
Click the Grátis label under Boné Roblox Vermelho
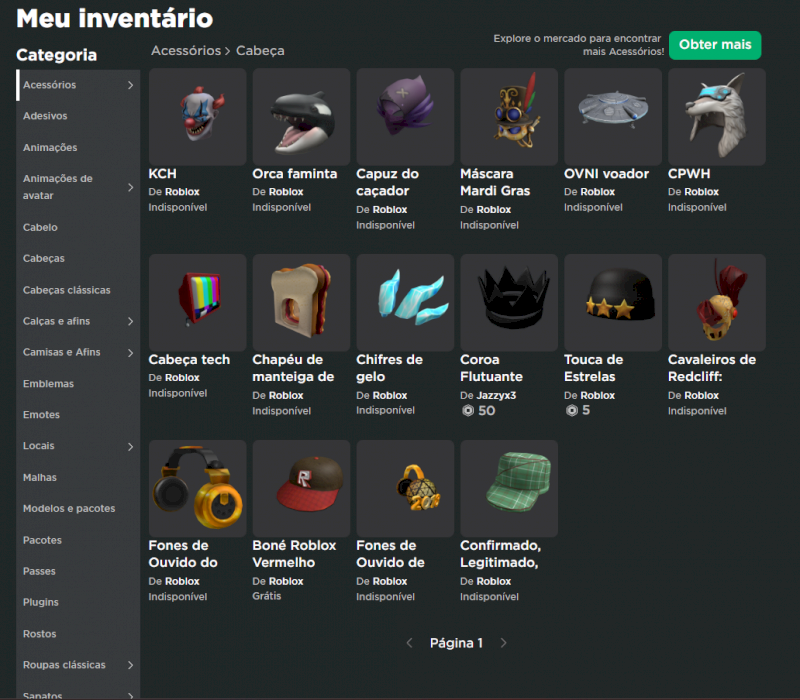coord(267,596)
